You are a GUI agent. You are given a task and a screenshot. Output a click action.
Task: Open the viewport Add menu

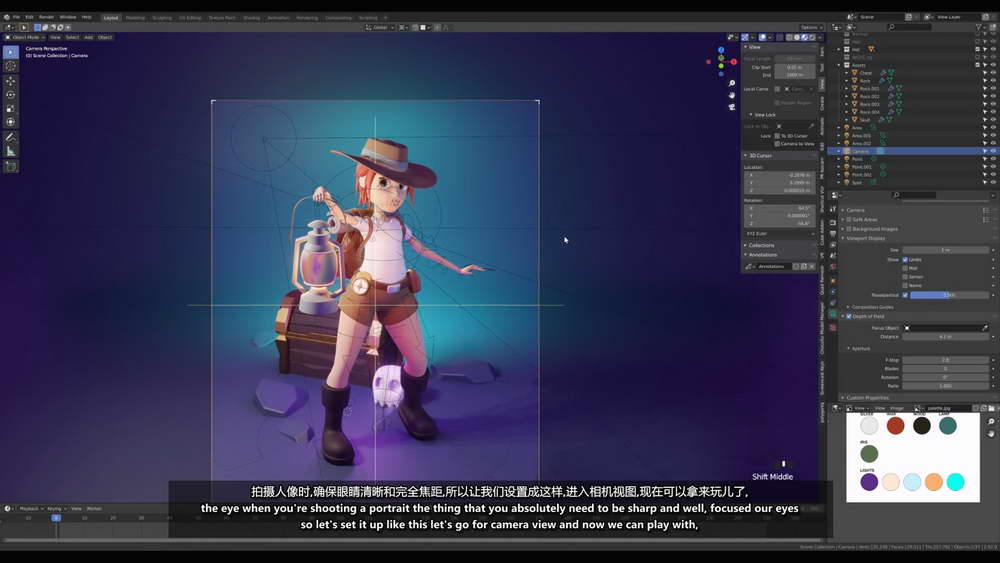89,37
